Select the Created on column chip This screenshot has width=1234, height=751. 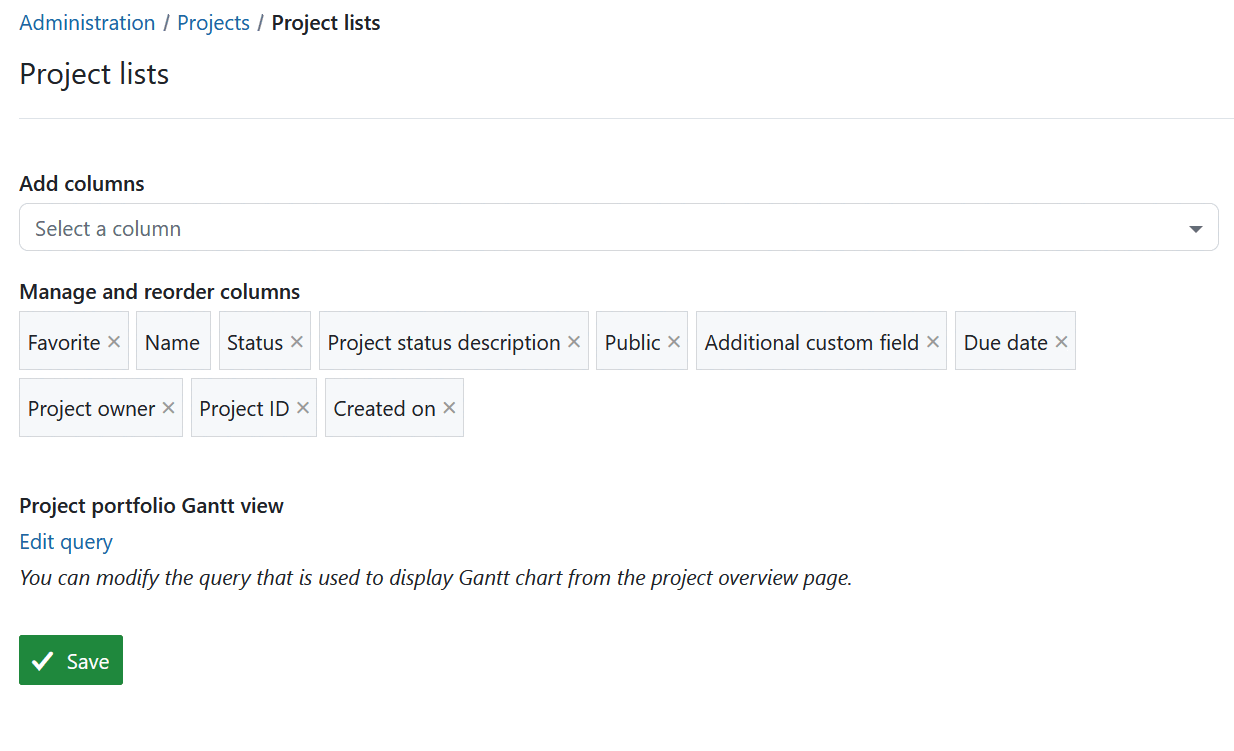point(385,407)
